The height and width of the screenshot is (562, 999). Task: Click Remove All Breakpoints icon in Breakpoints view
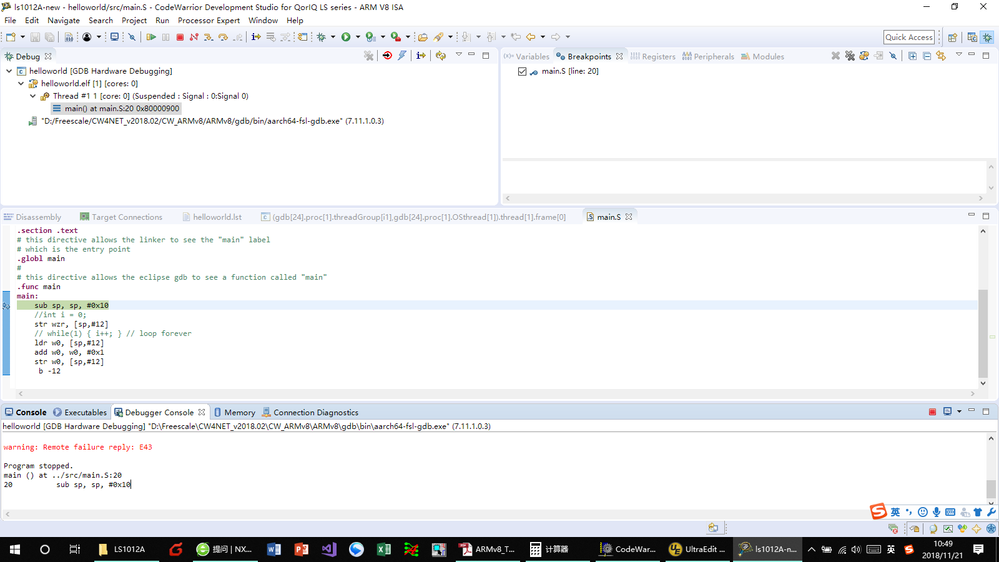(x=849, y=56)
